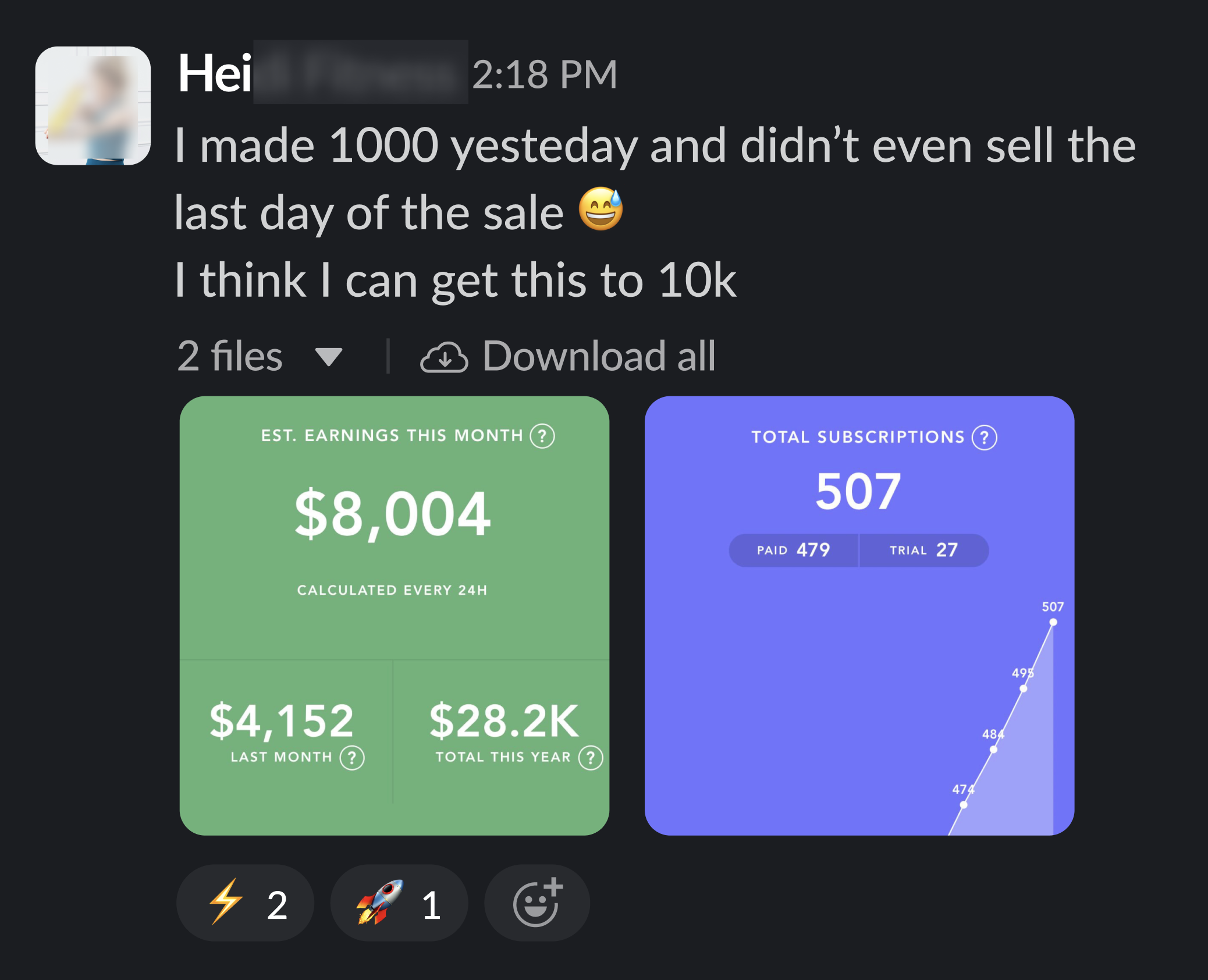1208x980 pixels.
Task: Click the help icon beside Total Subscriptions
Action: [985, 438]
